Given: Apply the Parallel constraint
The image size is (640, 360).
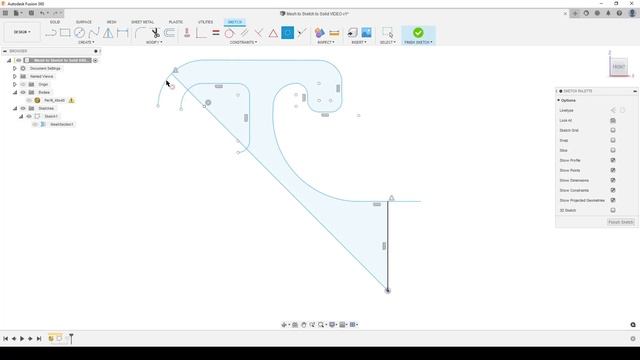Looking at the screenshot, I should coord(244,33).
